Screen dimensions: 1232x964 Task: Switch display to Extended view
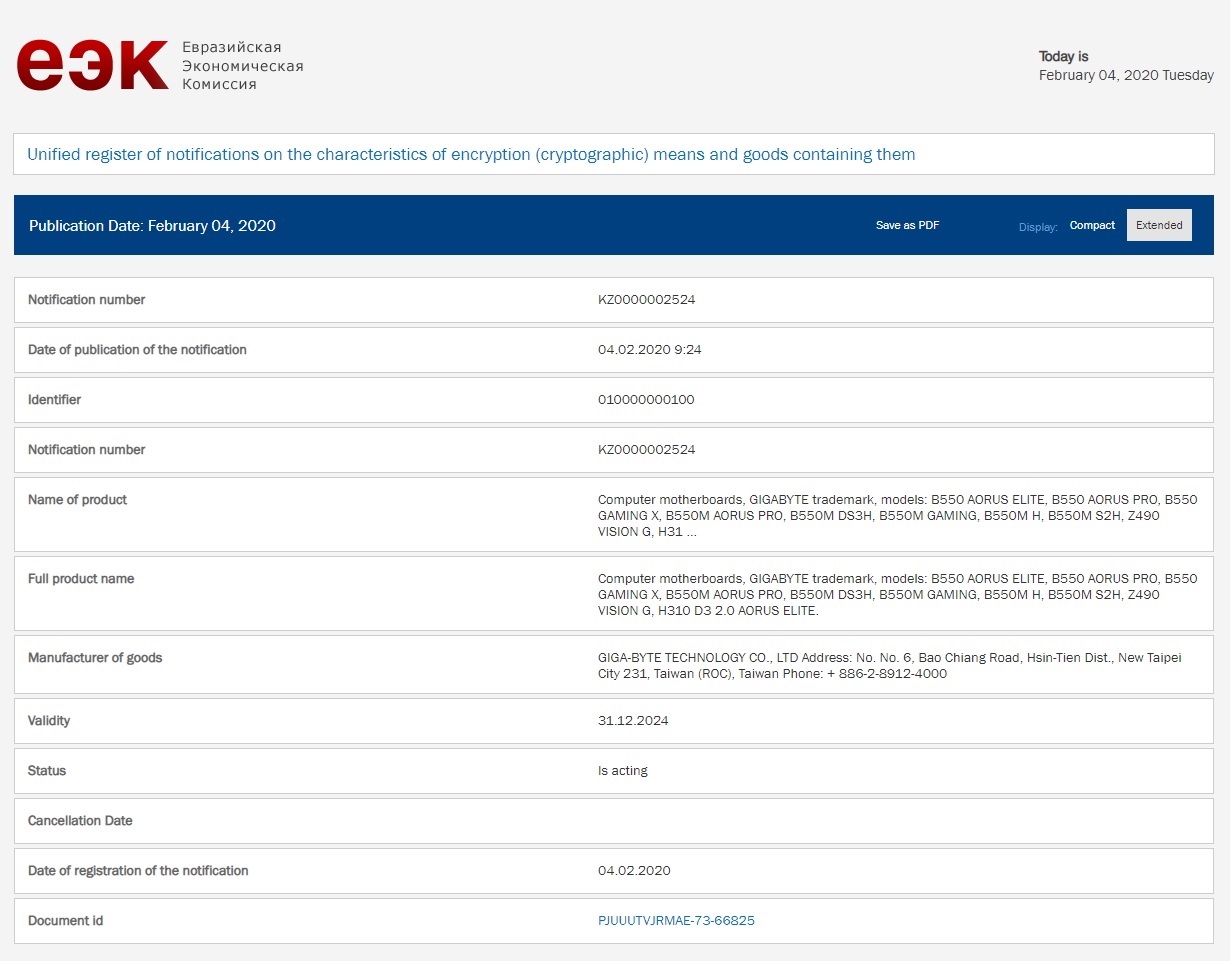pyautogui.click(x=1159, y=225)
